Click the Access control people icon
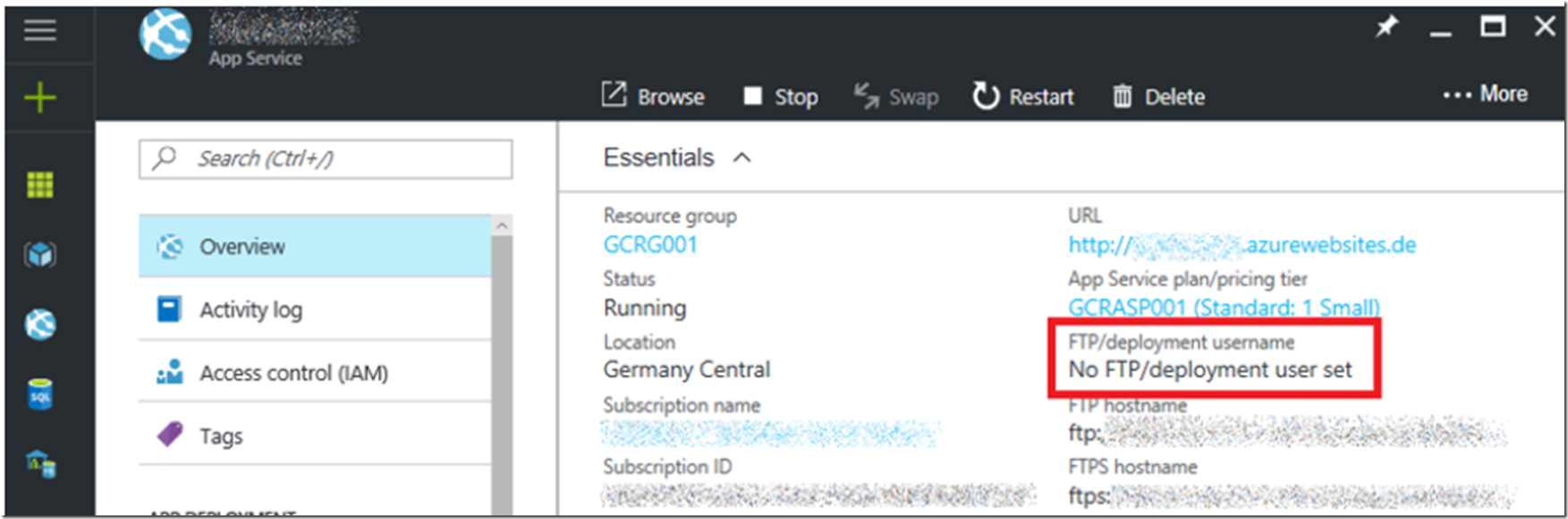1568x519 pixels. pyautogui.click(x=169, y=371)
